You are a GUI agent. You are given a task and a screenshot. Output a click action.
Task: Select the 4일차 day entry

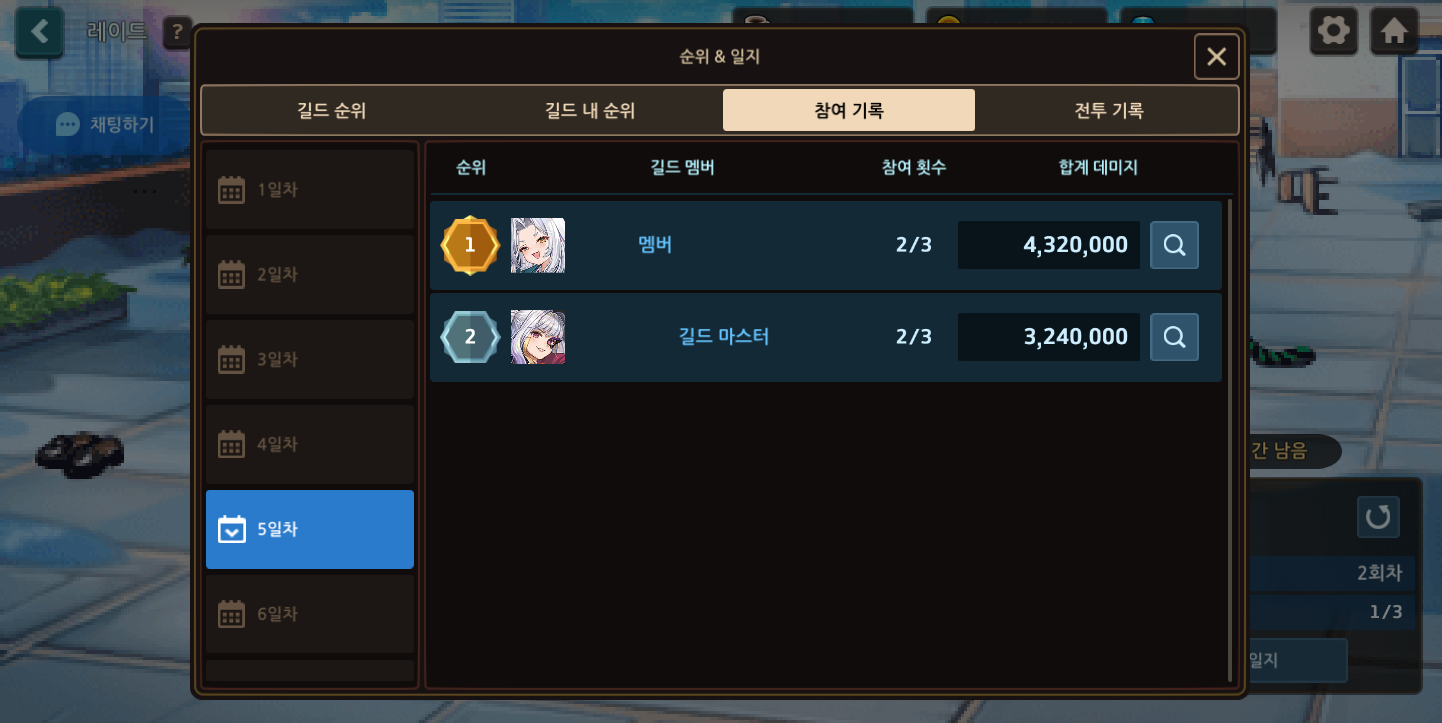pyautogui.click(x=310, y=444)
